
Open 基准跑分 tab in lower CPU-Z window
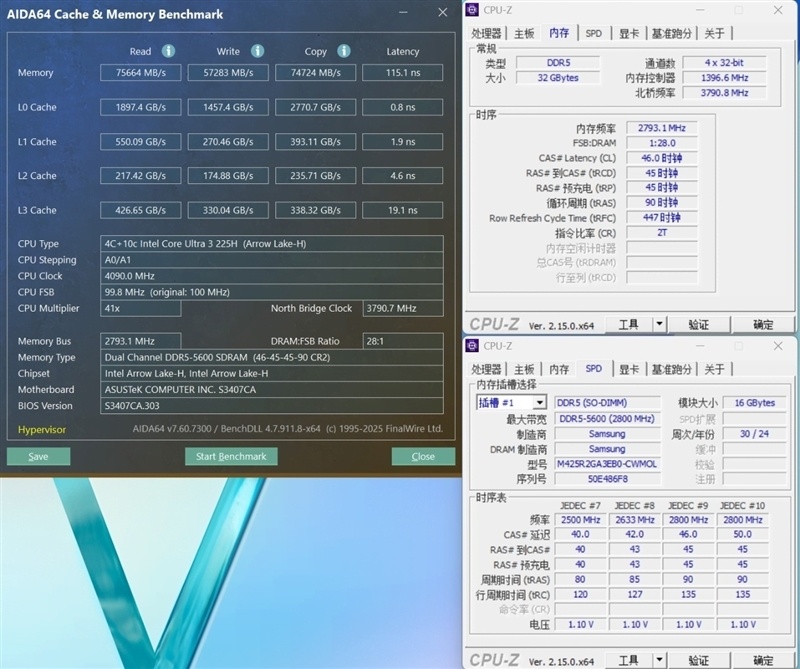(x=670, y=369)
